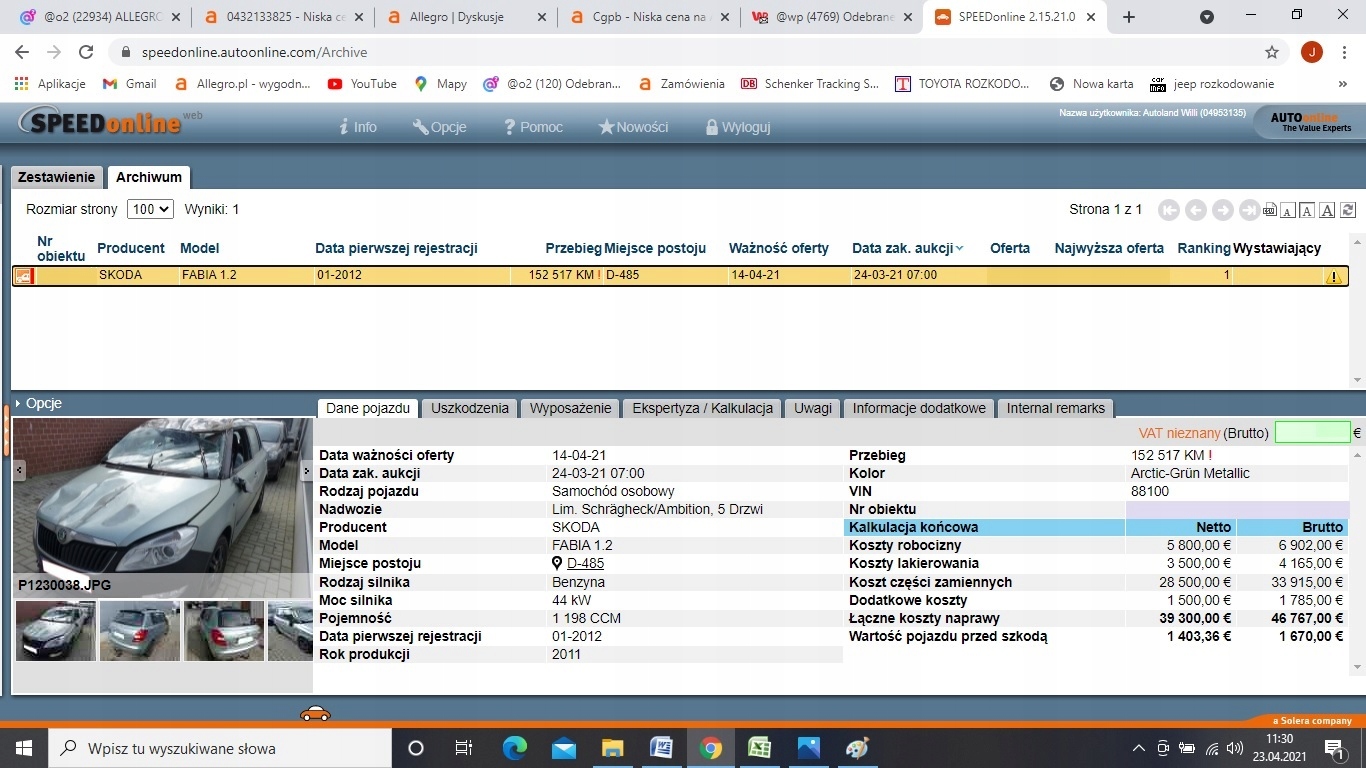Click the photo icon in the SKODA row
This screenshot has width=1366, height=768.
pyautogui.click(x=24, y=276)
